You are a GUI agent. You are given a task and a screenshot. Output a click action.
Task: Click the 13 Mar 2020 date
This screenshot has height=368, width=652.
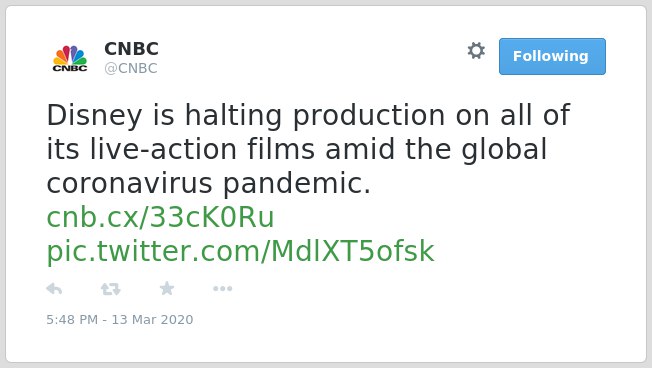click(152, 319)
